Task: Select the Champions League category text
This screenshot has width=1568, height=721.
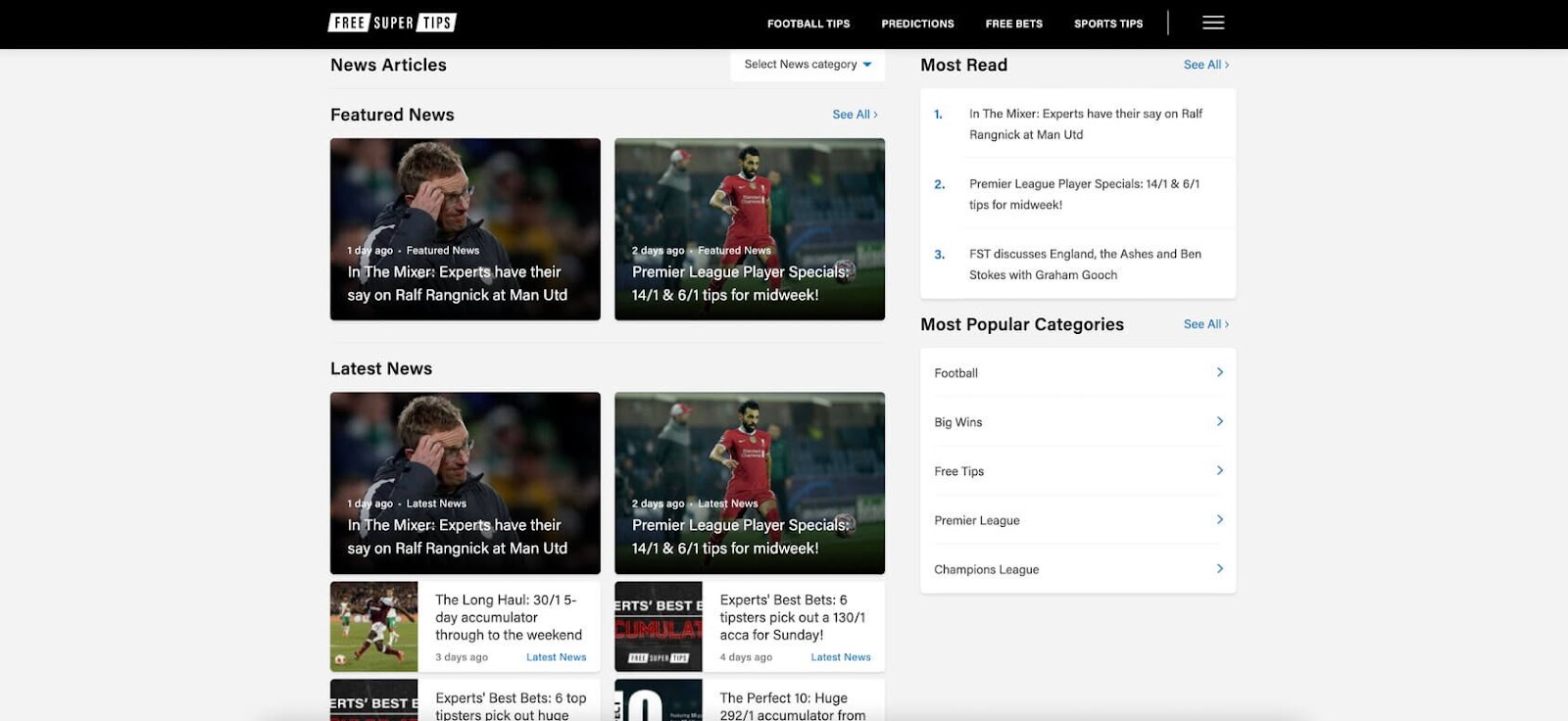Action: tap(986, 569)
